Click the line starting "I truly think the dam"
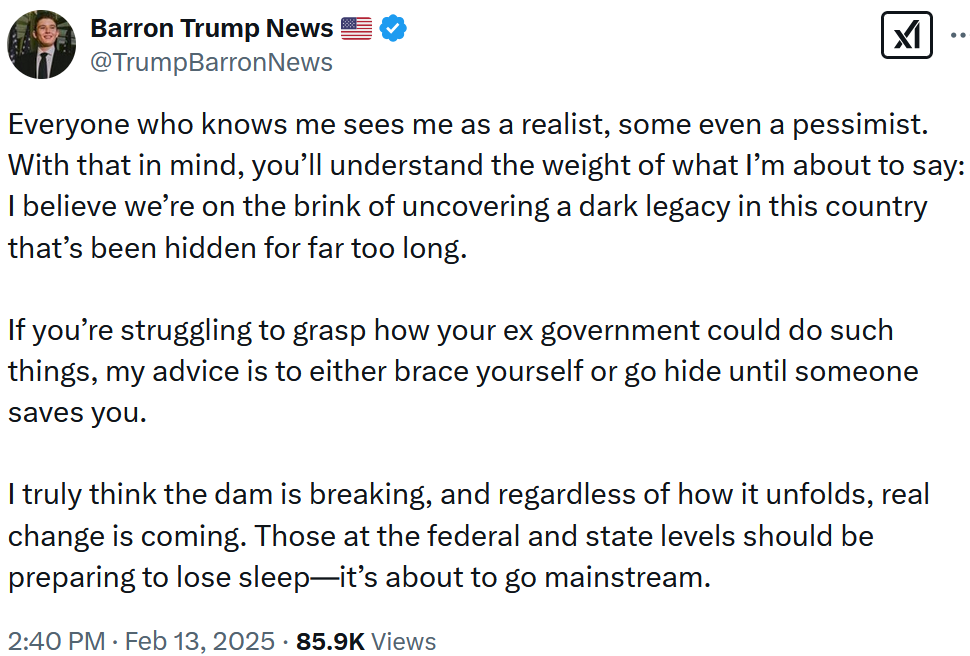Image resolution: width=970 pixels, height=656 pixels. [x=468, y=494]
